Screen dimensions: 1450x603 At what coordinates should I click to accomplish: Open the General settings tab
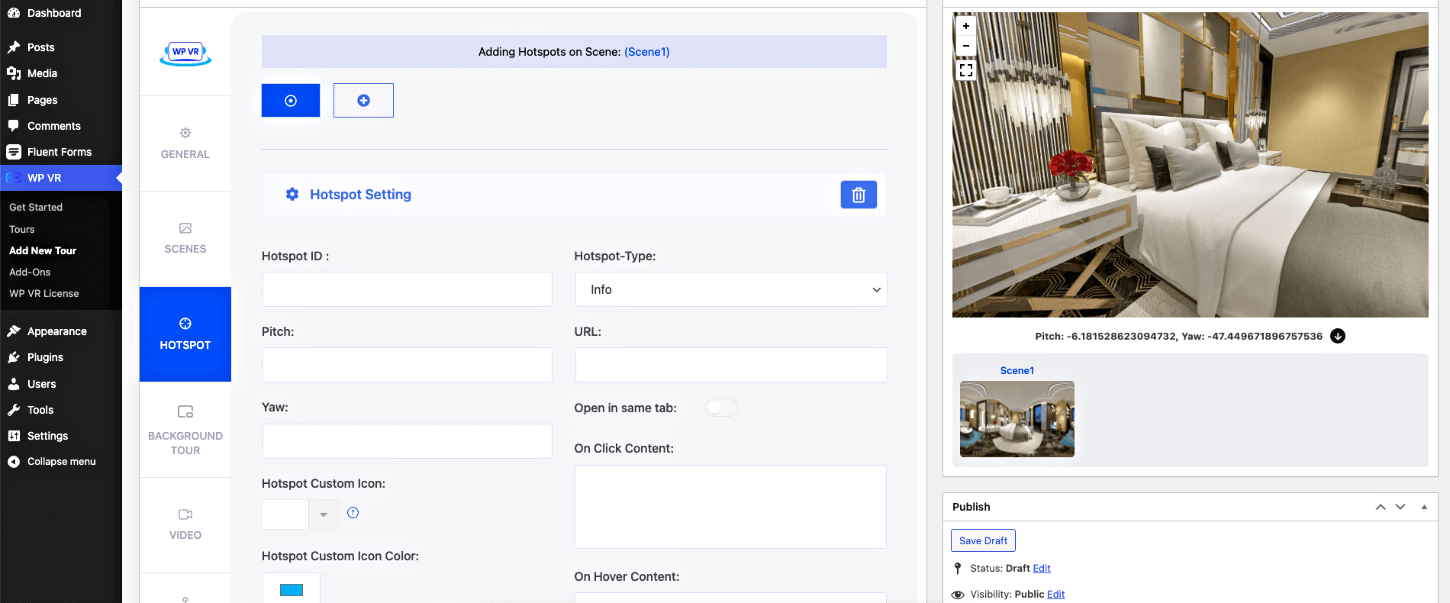pos(185,143)
